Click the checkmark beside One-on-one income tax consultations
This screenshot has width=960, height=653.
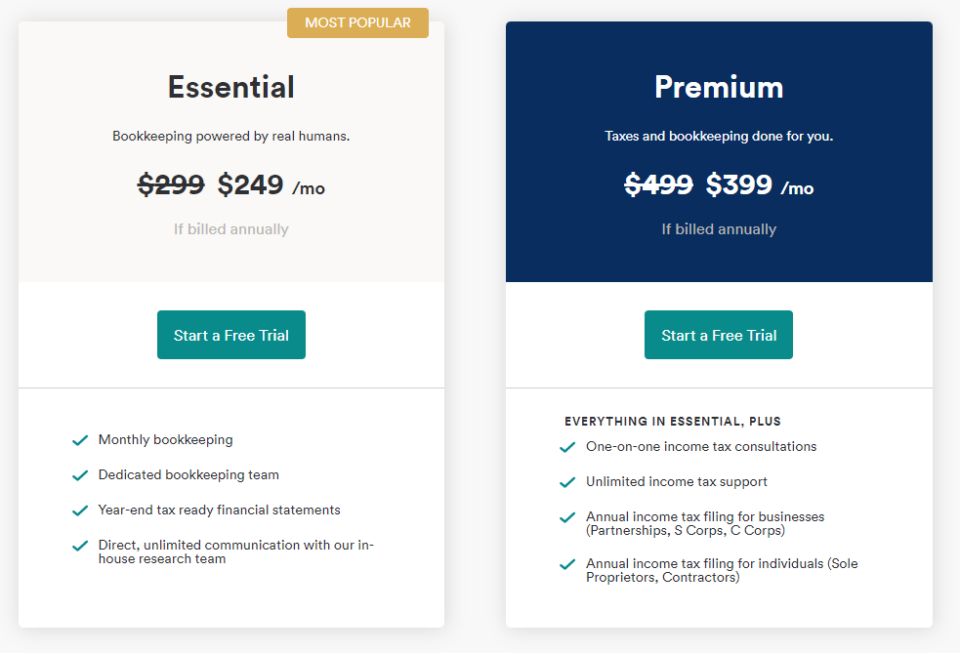tap(567, 447)
